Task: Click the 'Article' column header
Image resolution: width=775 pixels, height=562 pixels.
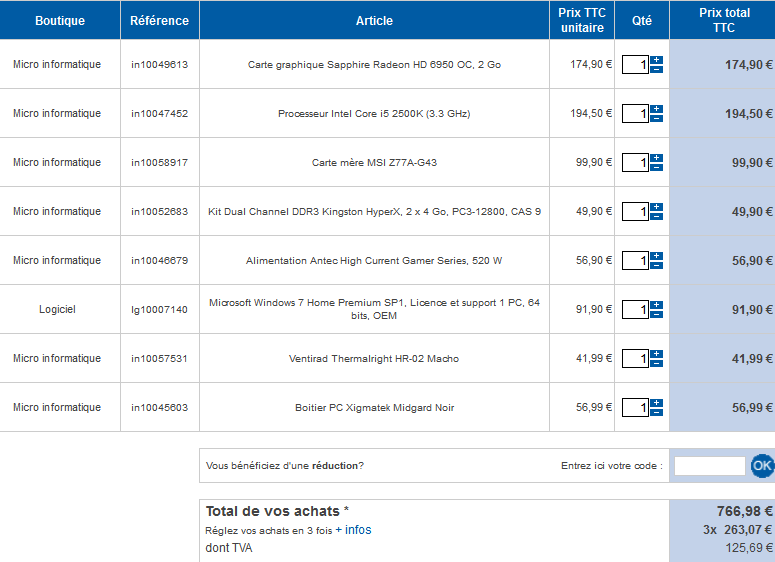Action: tap(374, 21)
